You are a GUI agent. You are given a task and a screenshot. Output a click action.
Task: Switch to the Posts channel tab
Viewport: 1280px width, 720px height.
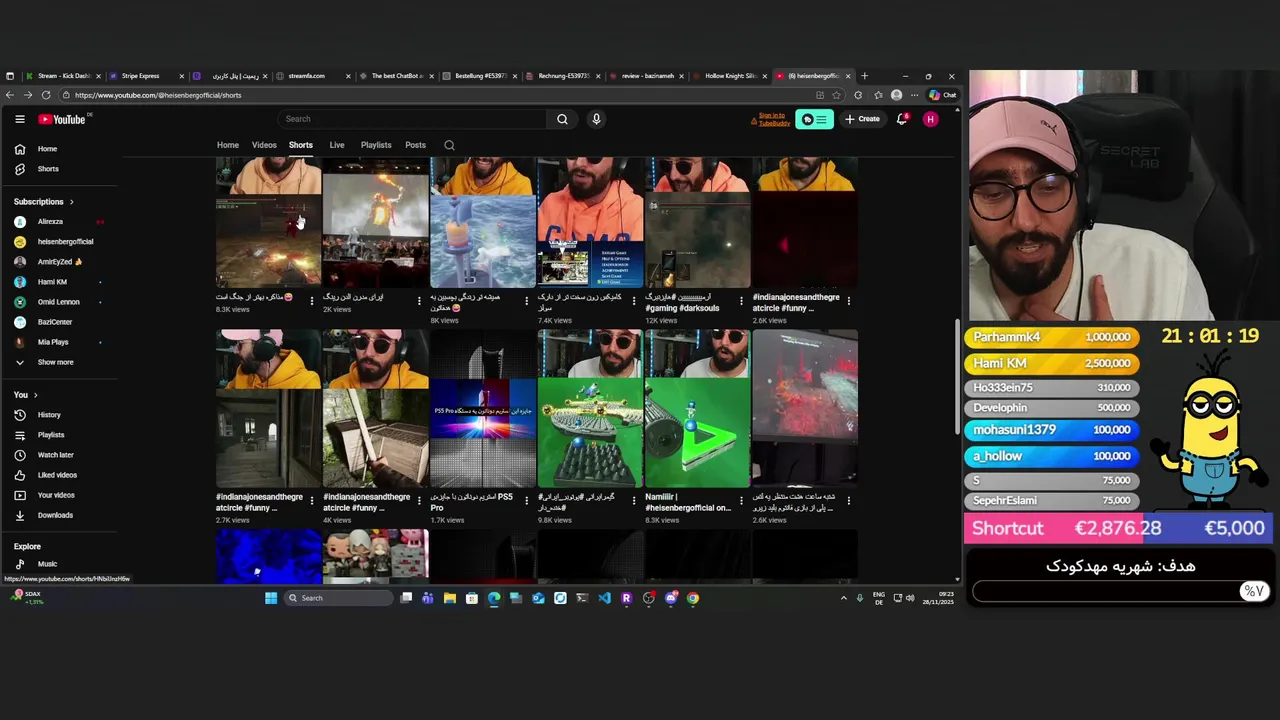[x=415, y=145]
